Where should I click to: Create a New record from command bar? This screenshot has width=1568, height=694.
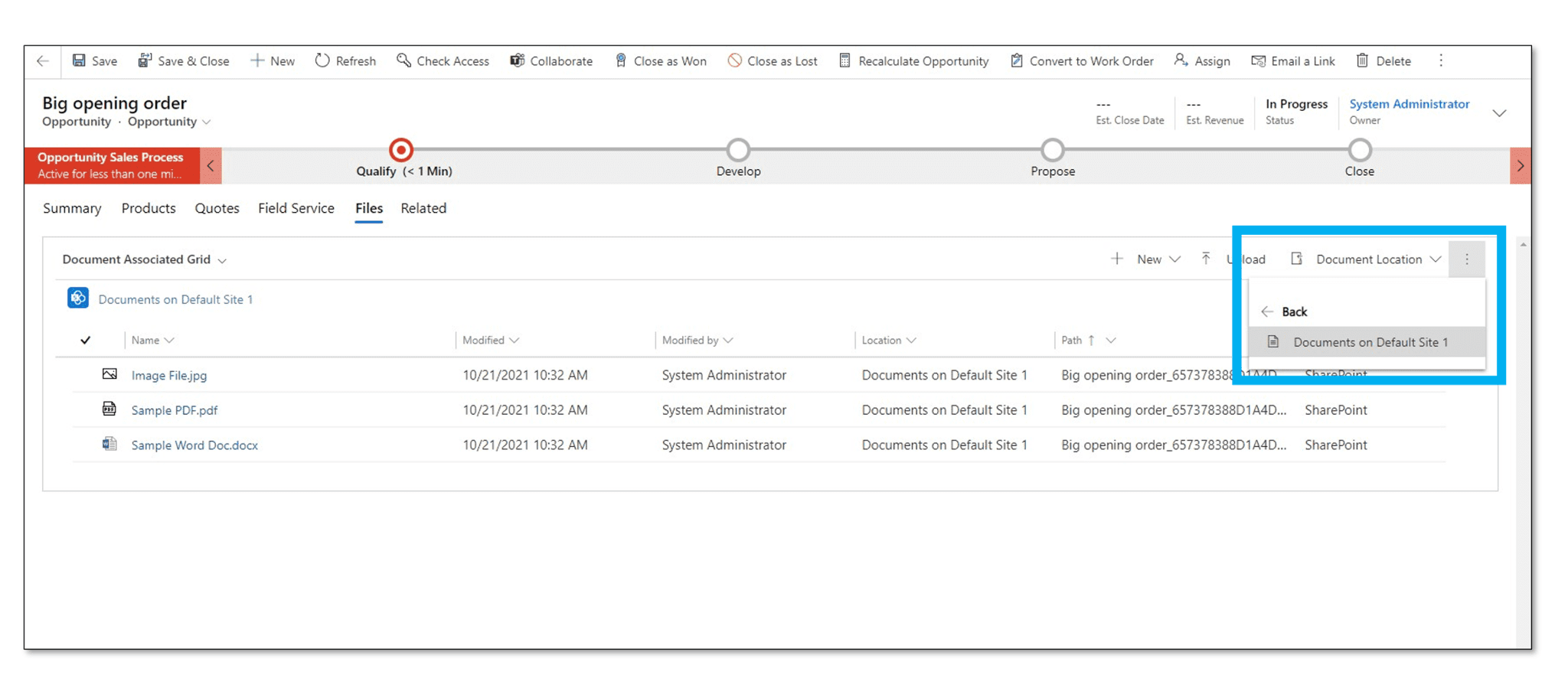(x=273, y=61)
